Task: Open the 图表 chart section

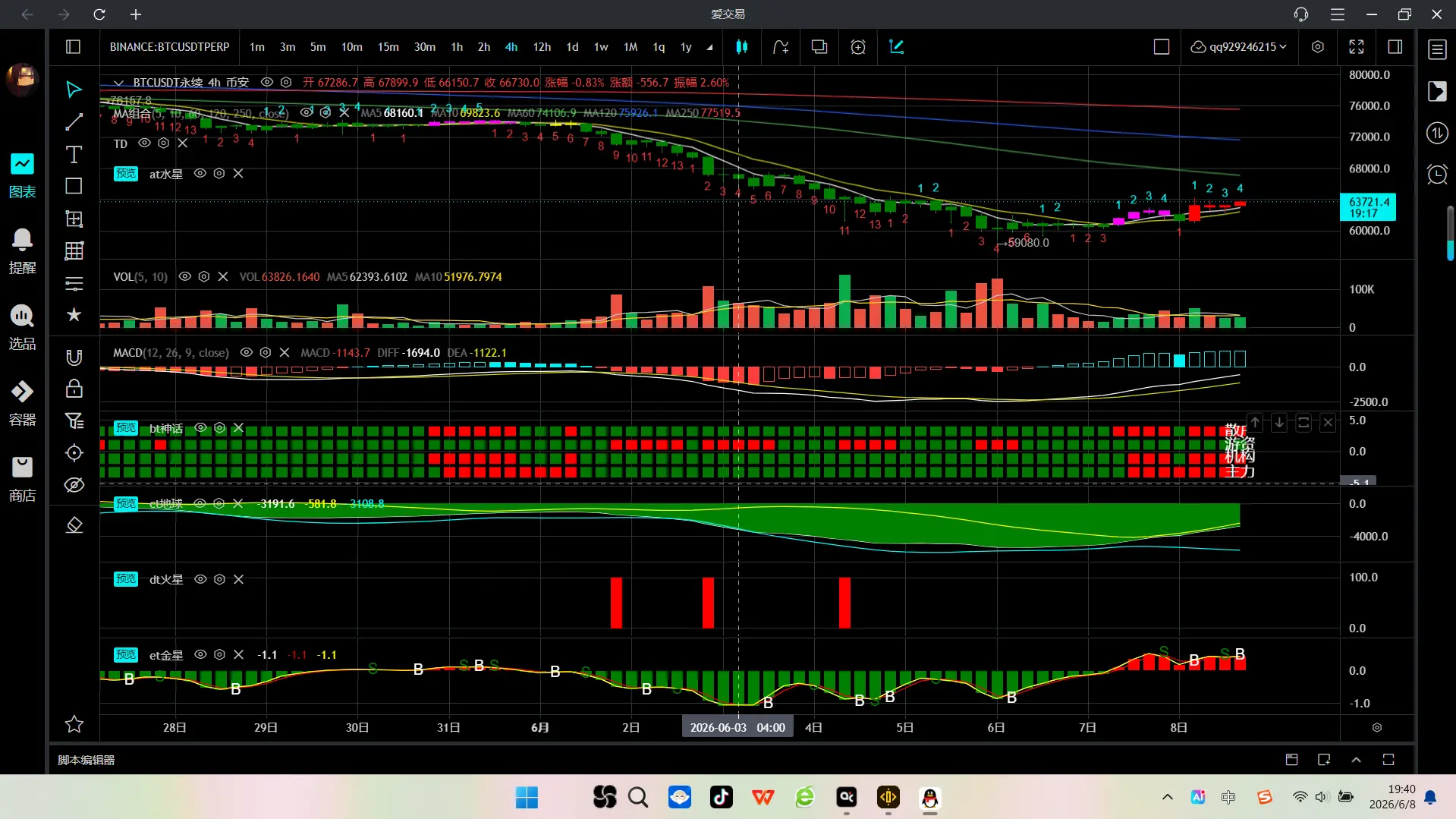Action: click(22, 176)
